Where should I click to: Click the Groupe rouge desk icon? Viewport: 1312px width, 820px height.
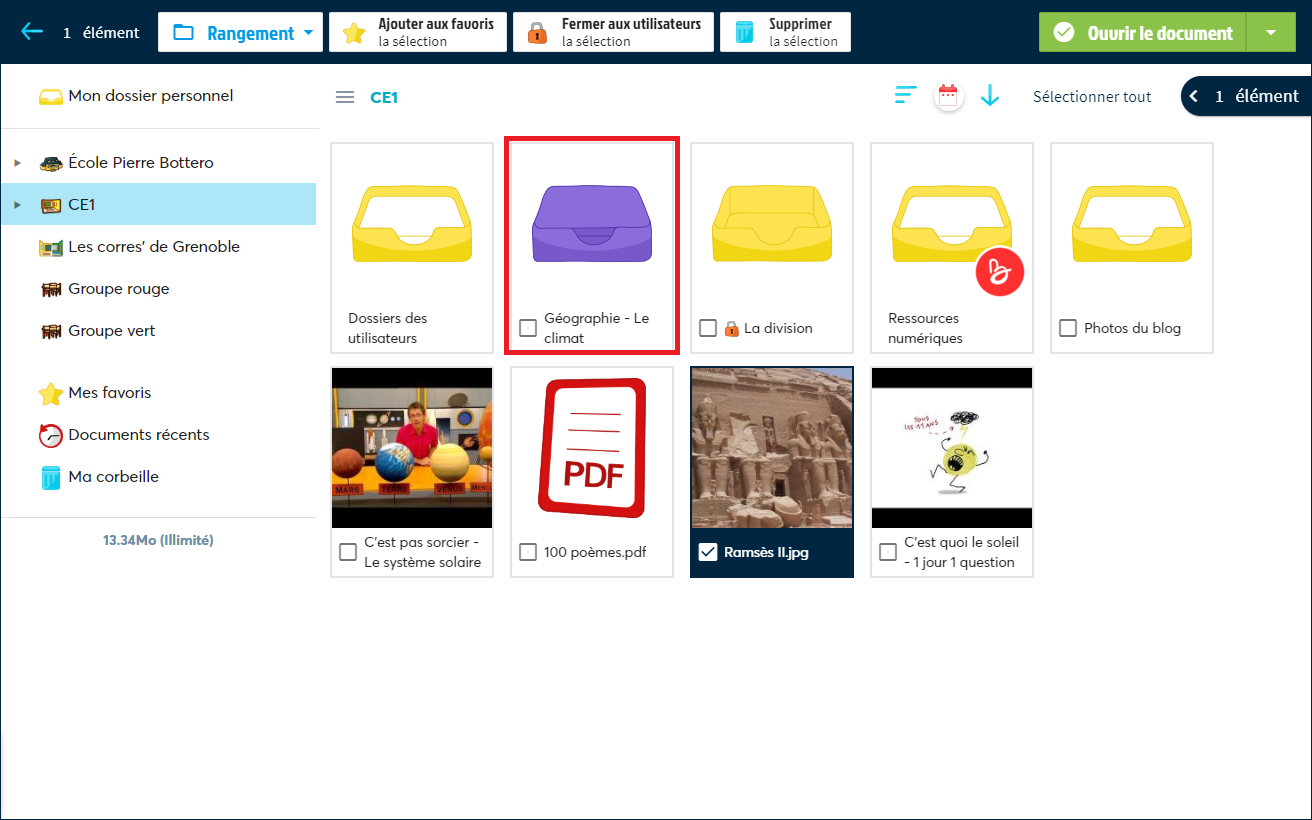50,289
